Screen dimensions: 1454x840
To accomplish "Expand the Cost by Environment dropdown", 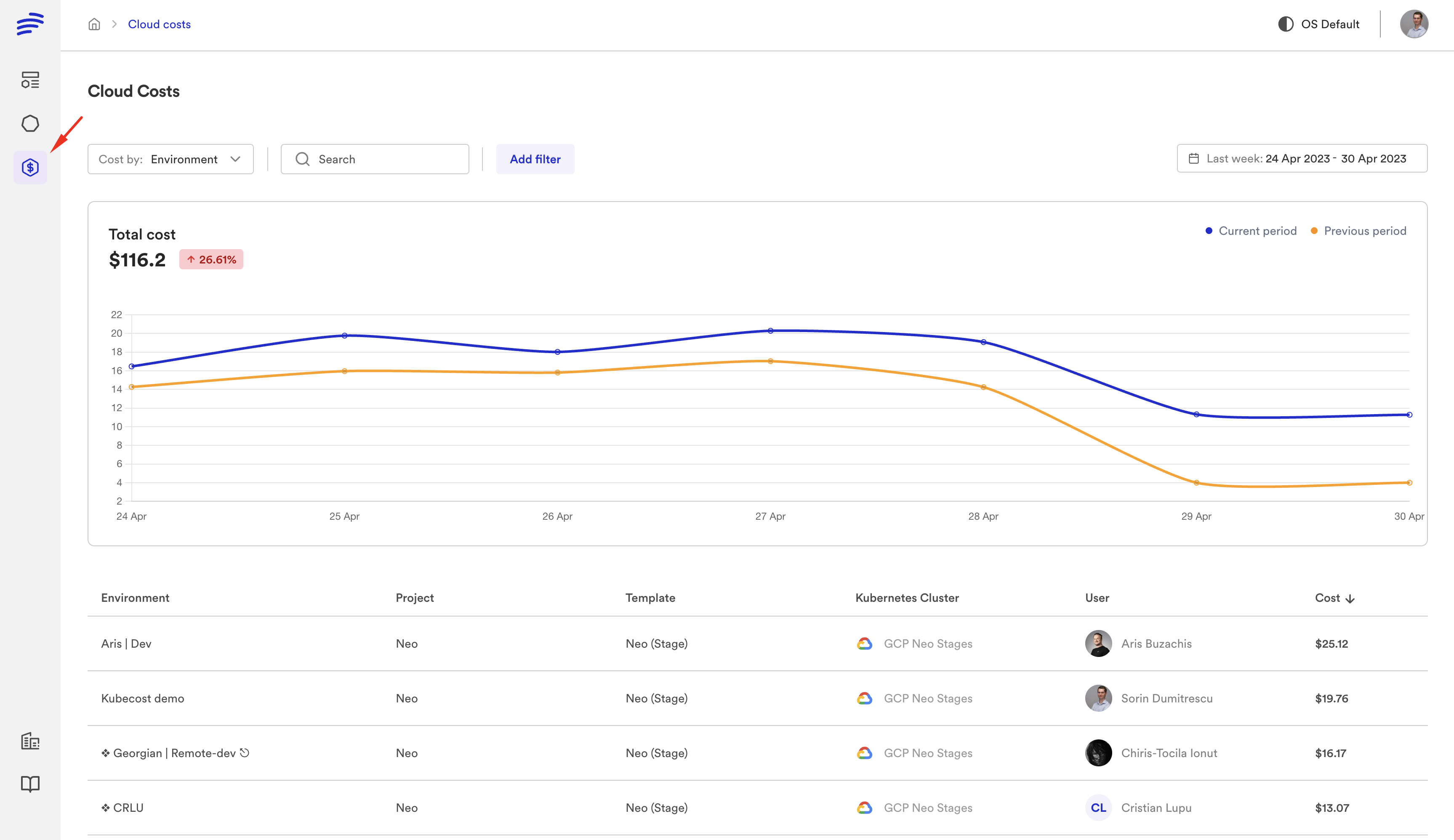I will (x=170, y=159).
